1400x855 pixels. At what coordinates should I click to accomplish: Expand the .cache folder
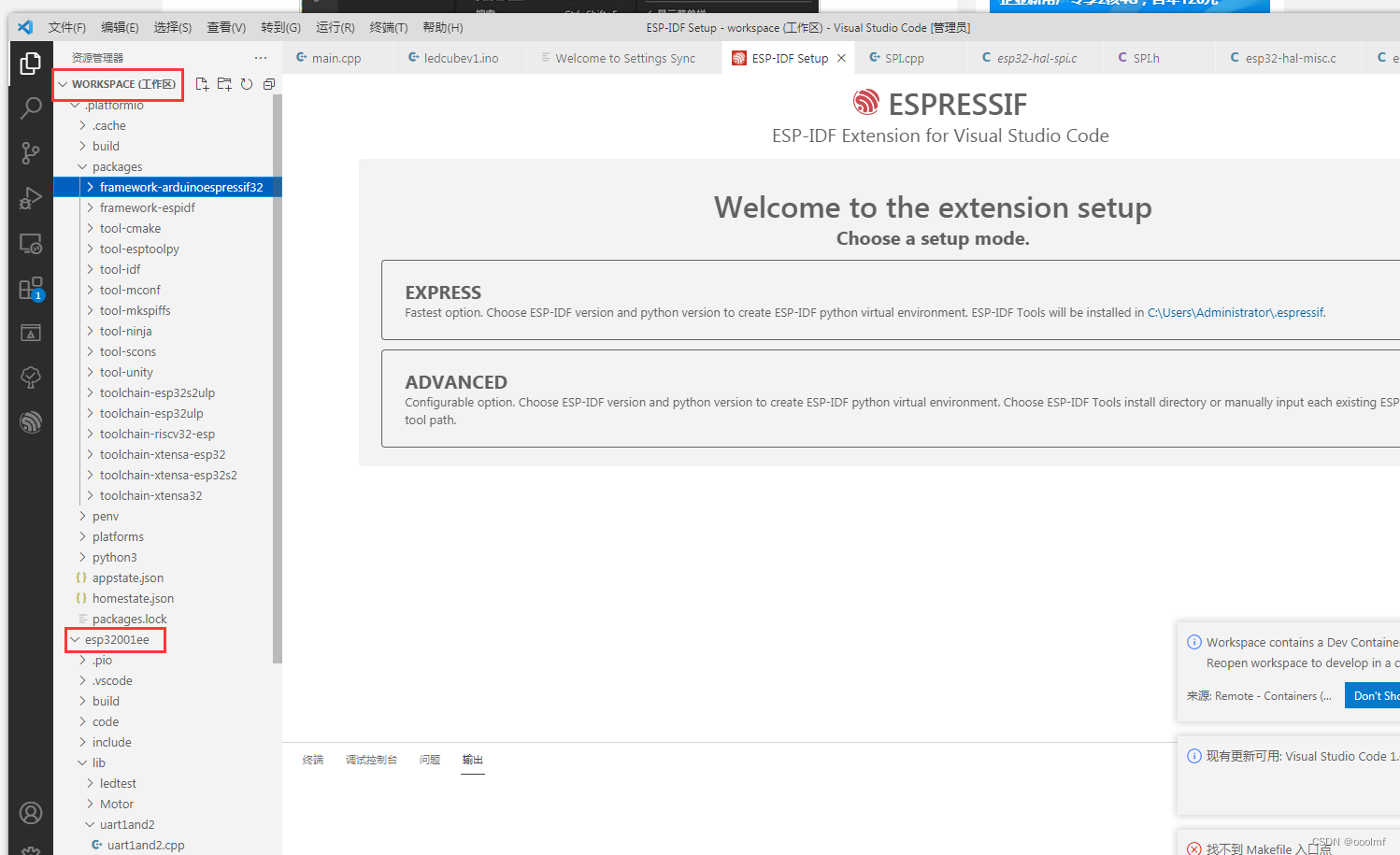pyautogui.click(x=167, y=125)
